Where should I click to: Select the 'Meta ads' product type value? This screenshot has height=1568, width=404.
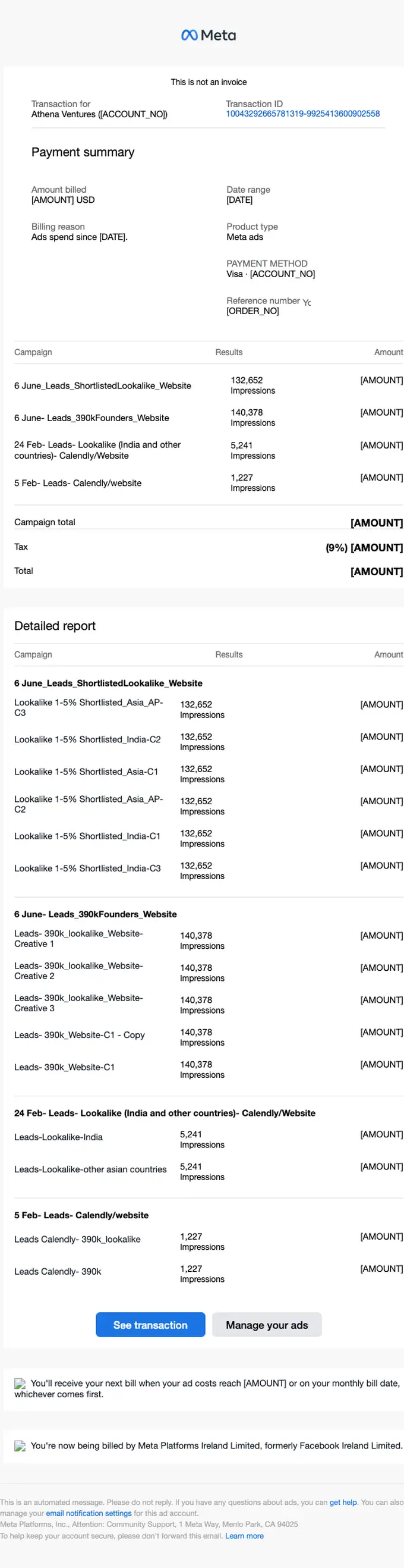click(245, 237)
